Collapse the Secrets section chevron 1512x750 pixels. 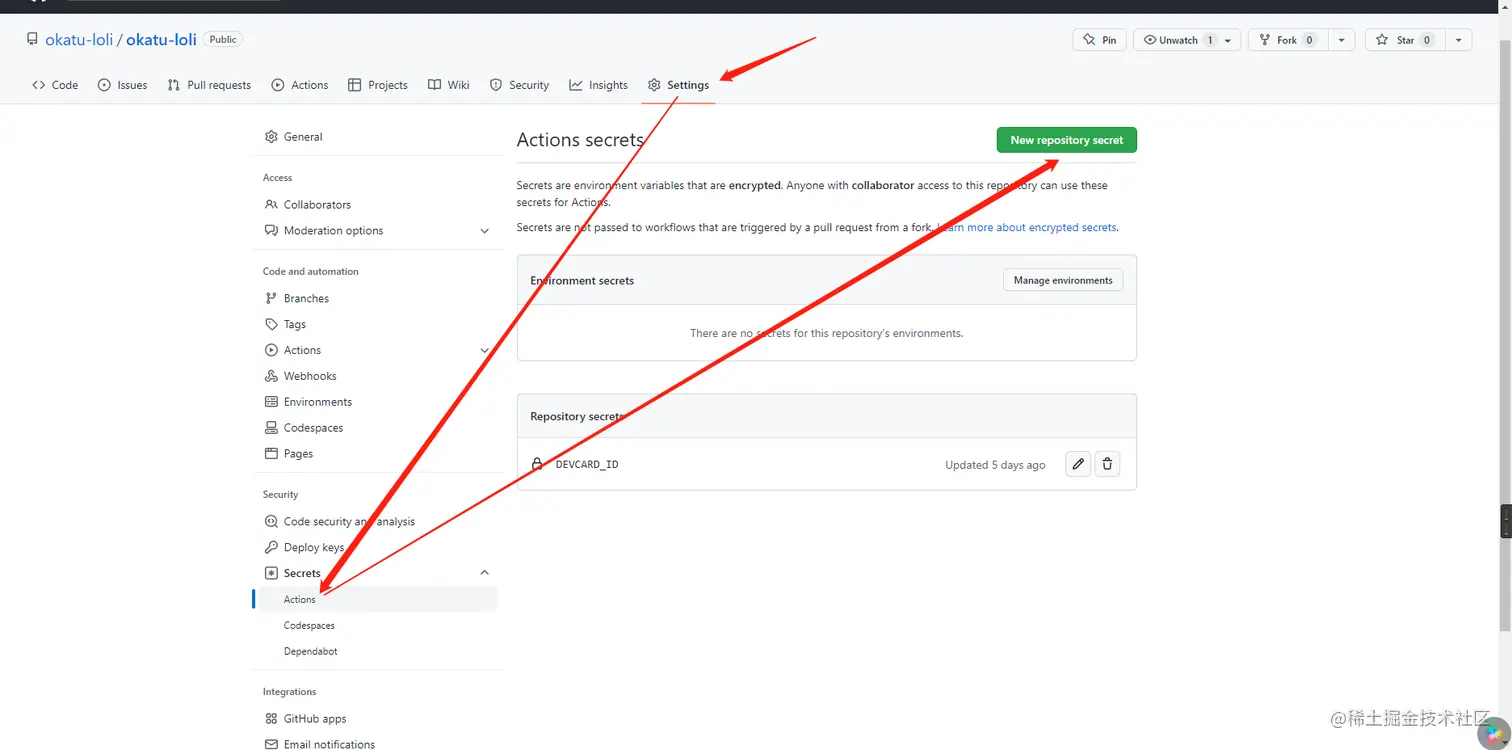[x=485, y=573]
